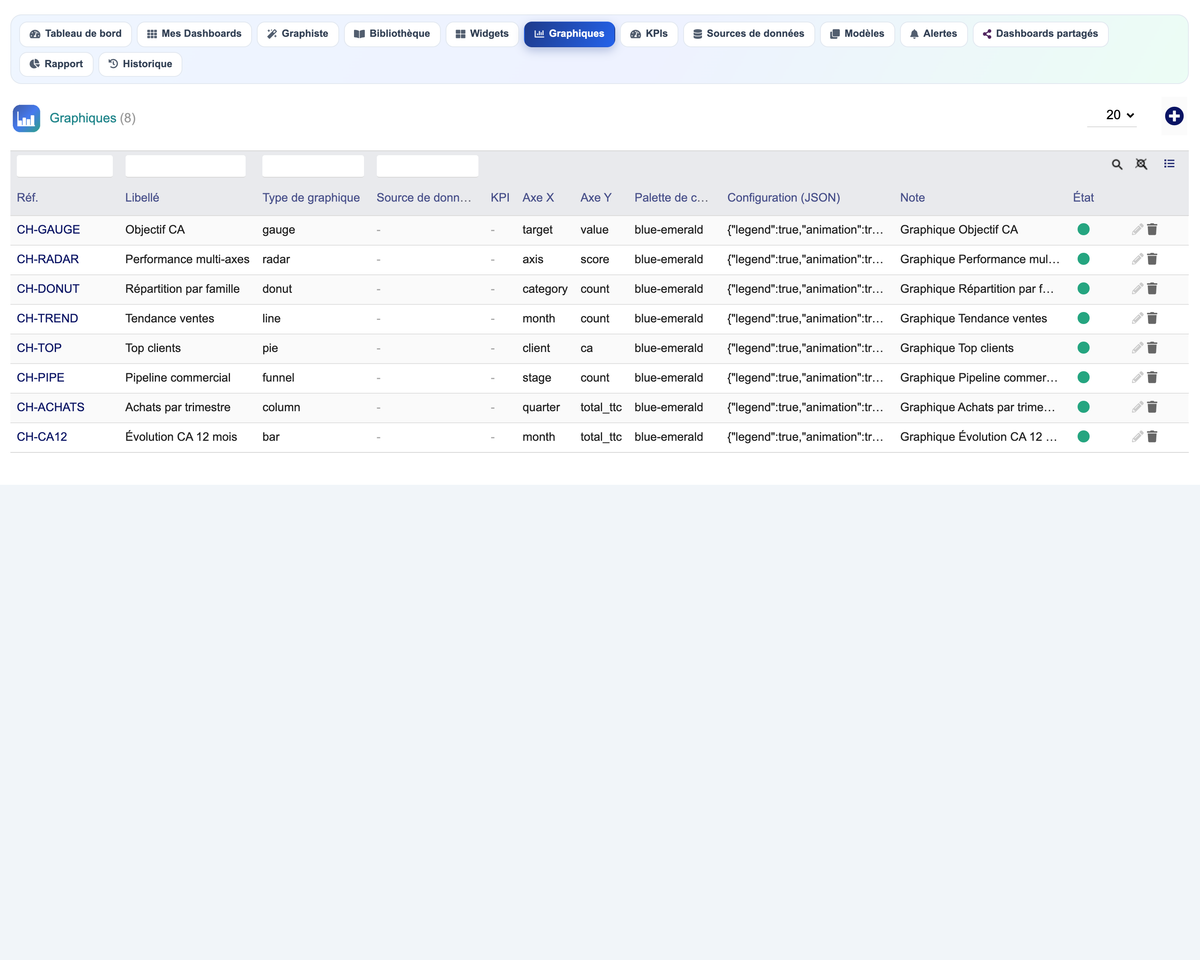
Task: Toggle status dot of CH-RADAR row
Action: (1083, 259)
